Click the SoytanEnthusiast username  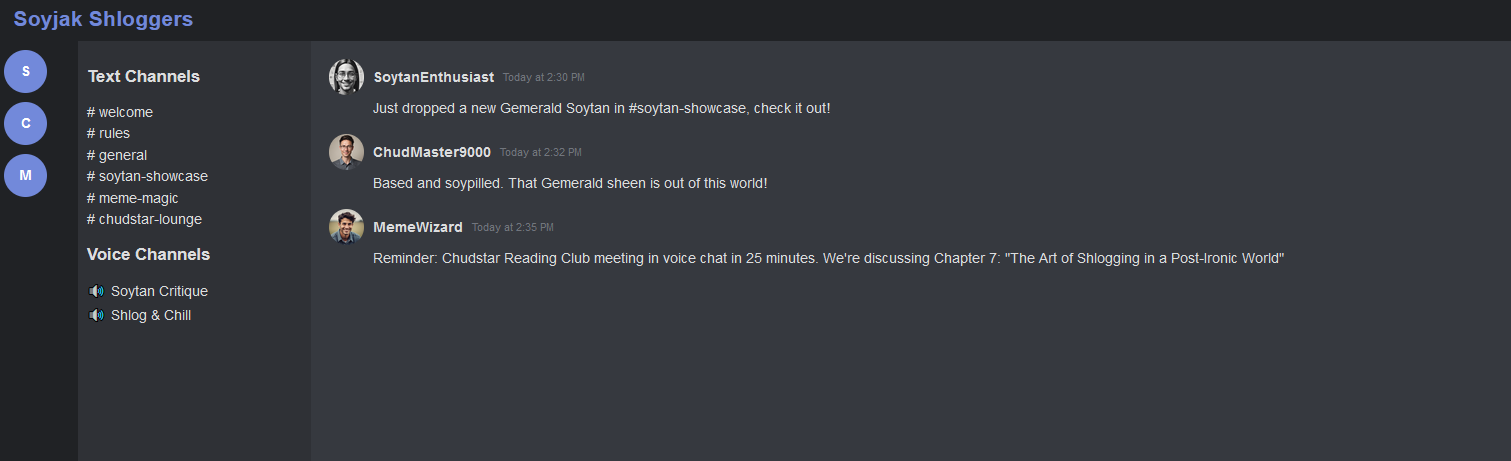pos(433,77)
